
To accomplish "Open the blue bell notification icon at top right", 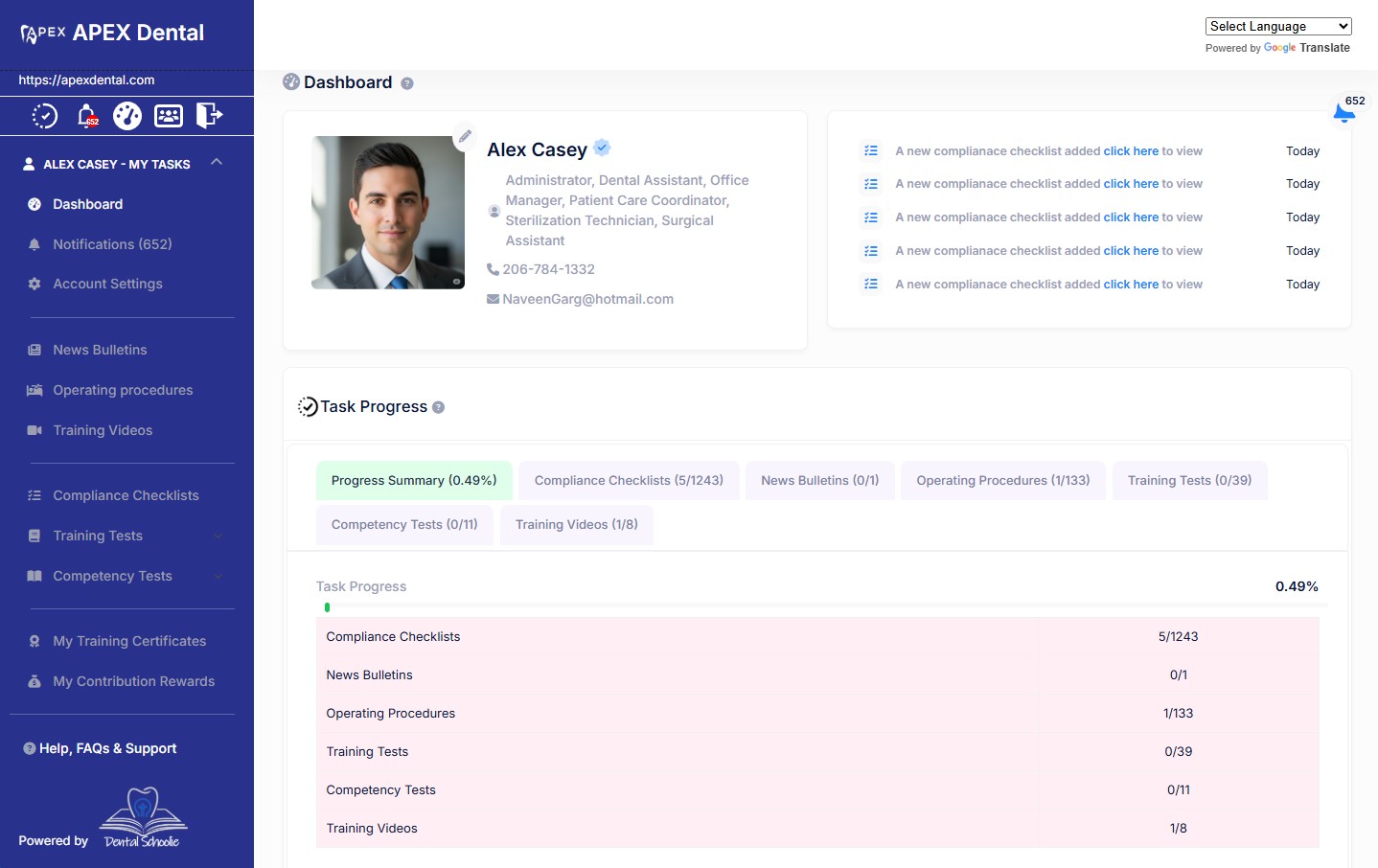I will coord(1344,115).
